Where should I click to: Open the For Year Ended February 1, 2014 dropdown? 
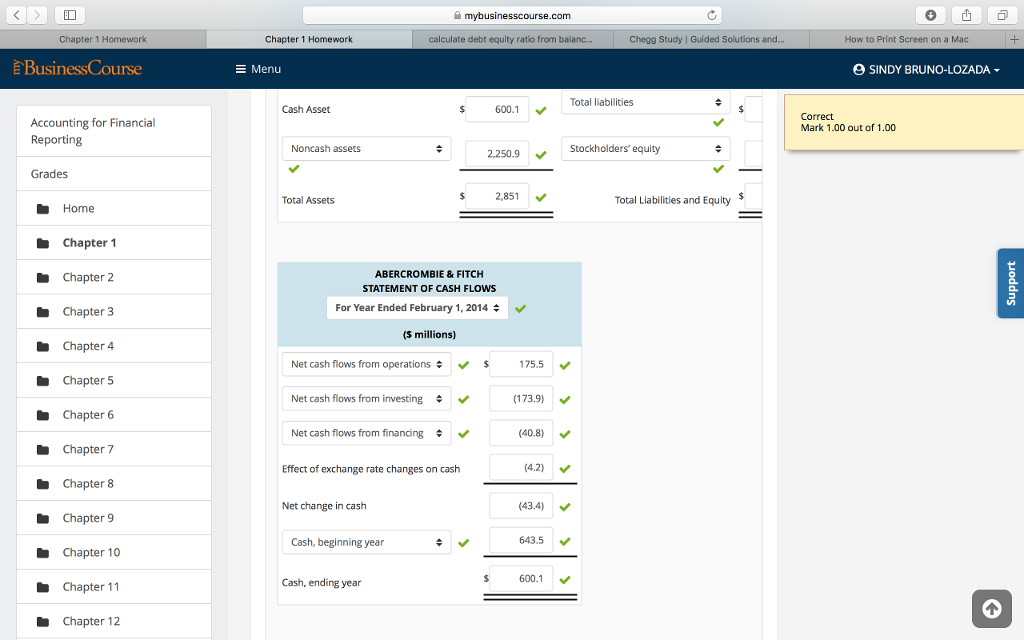tap(417, 308)
